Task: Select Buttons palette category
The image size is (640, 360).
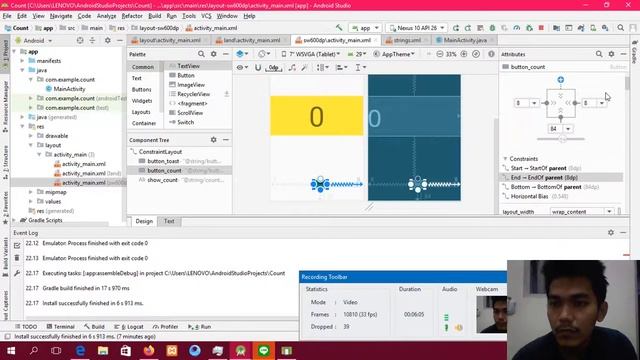Action: [142, 89]
